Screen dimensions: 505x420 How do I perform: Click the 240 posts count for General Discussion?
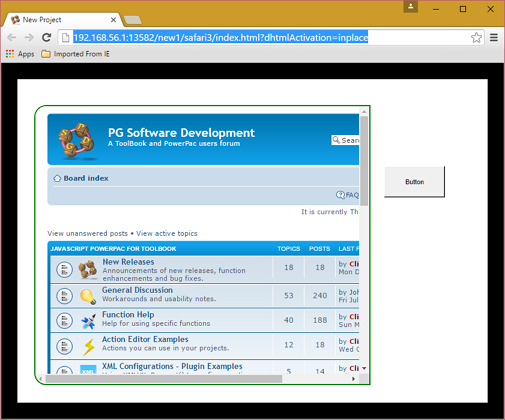point(320,296)
